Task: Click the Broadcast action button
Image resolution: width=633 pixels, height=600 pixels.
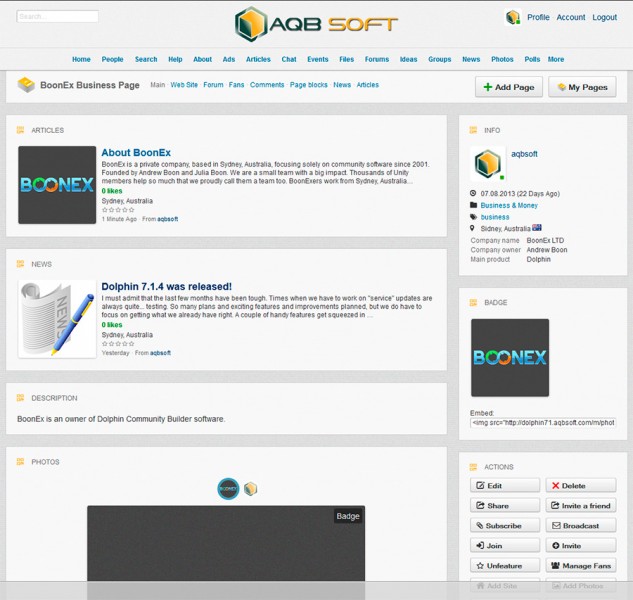Action: pos(581,525)
